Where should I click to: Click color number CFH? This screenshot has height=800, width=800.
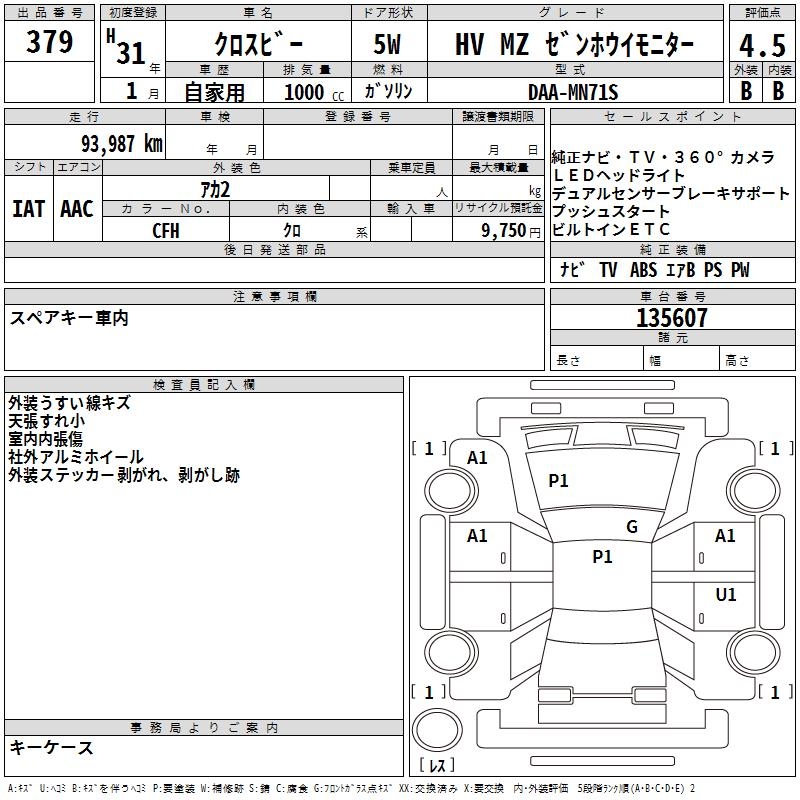[166, 231]
